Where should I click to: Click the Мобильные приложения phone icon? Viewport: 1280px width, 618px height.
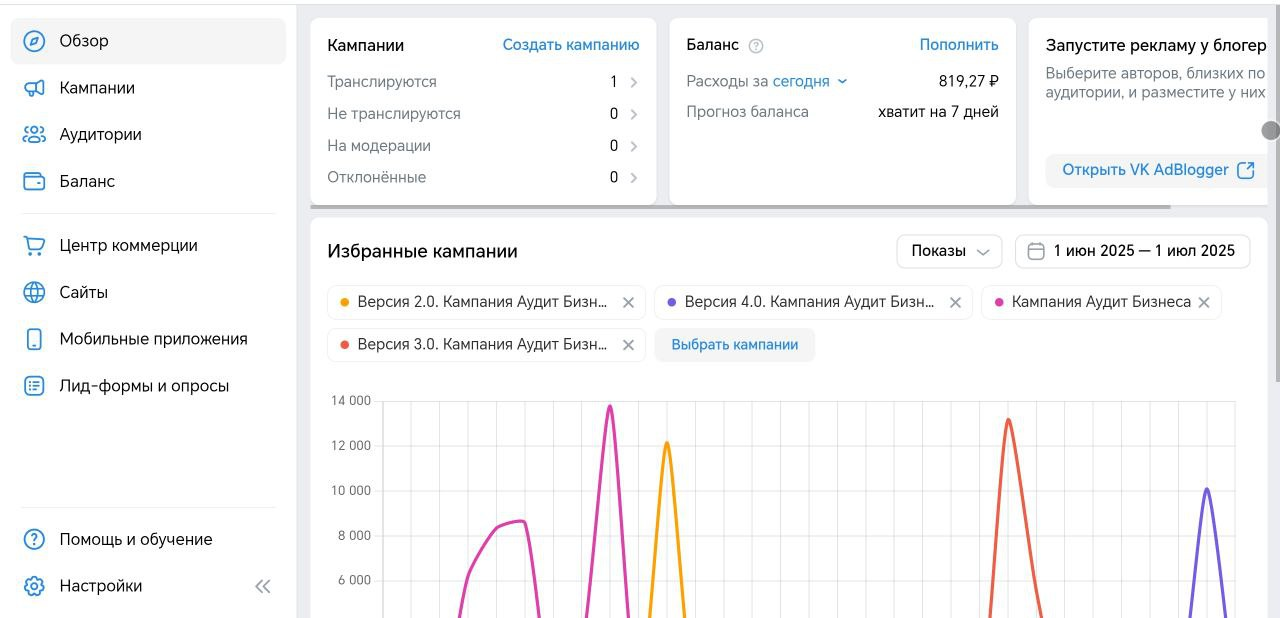[34, 339]
